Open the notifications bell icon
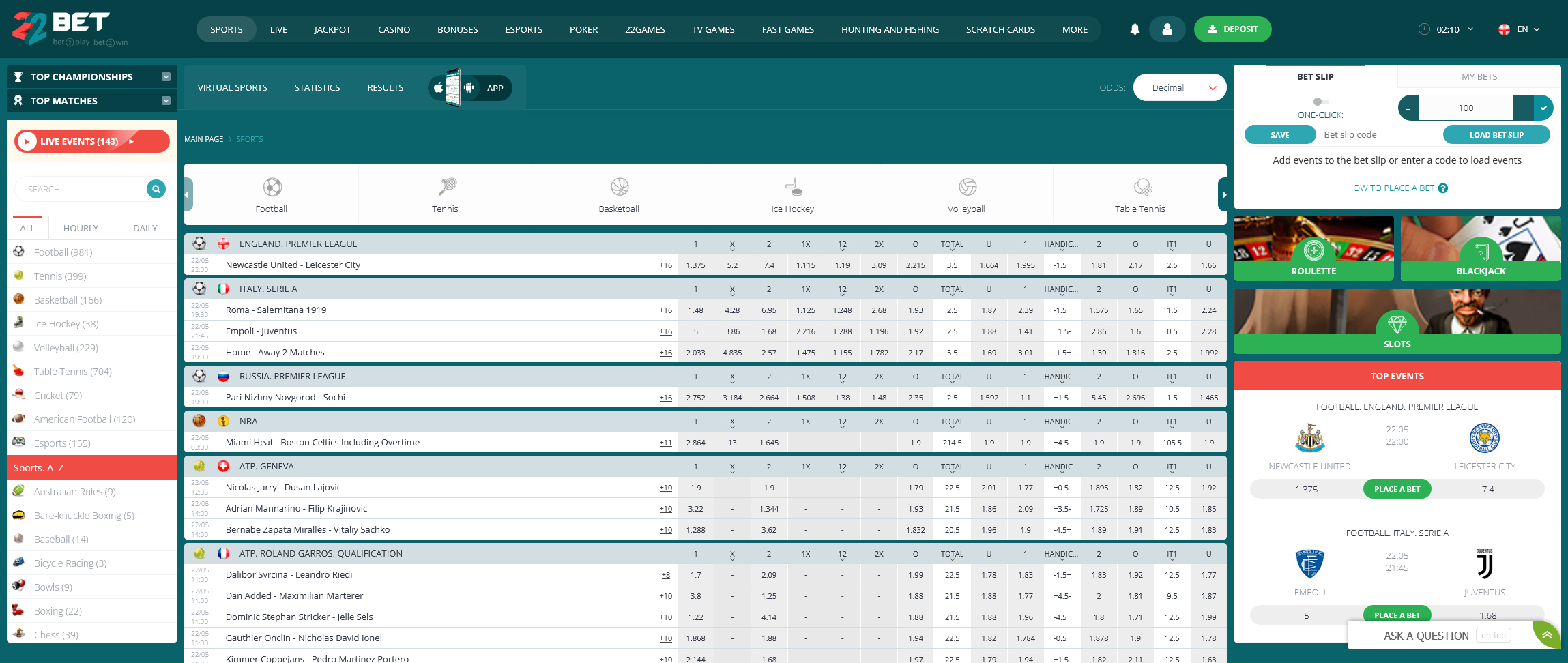The width and height of the screenshot is (1568, 663). tap(1135, 29)
